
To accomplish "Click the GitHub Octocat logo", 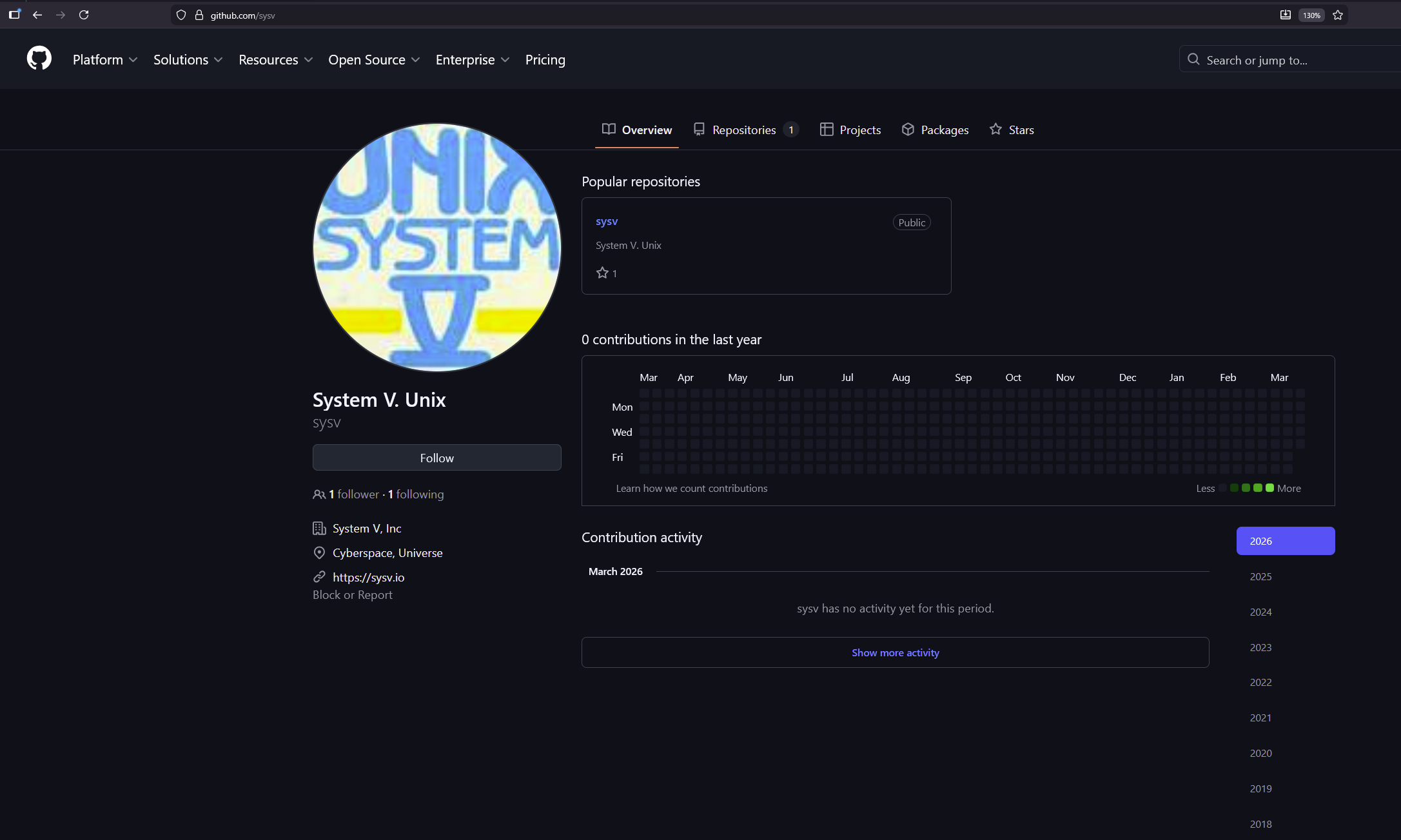I will click(39, 59).
